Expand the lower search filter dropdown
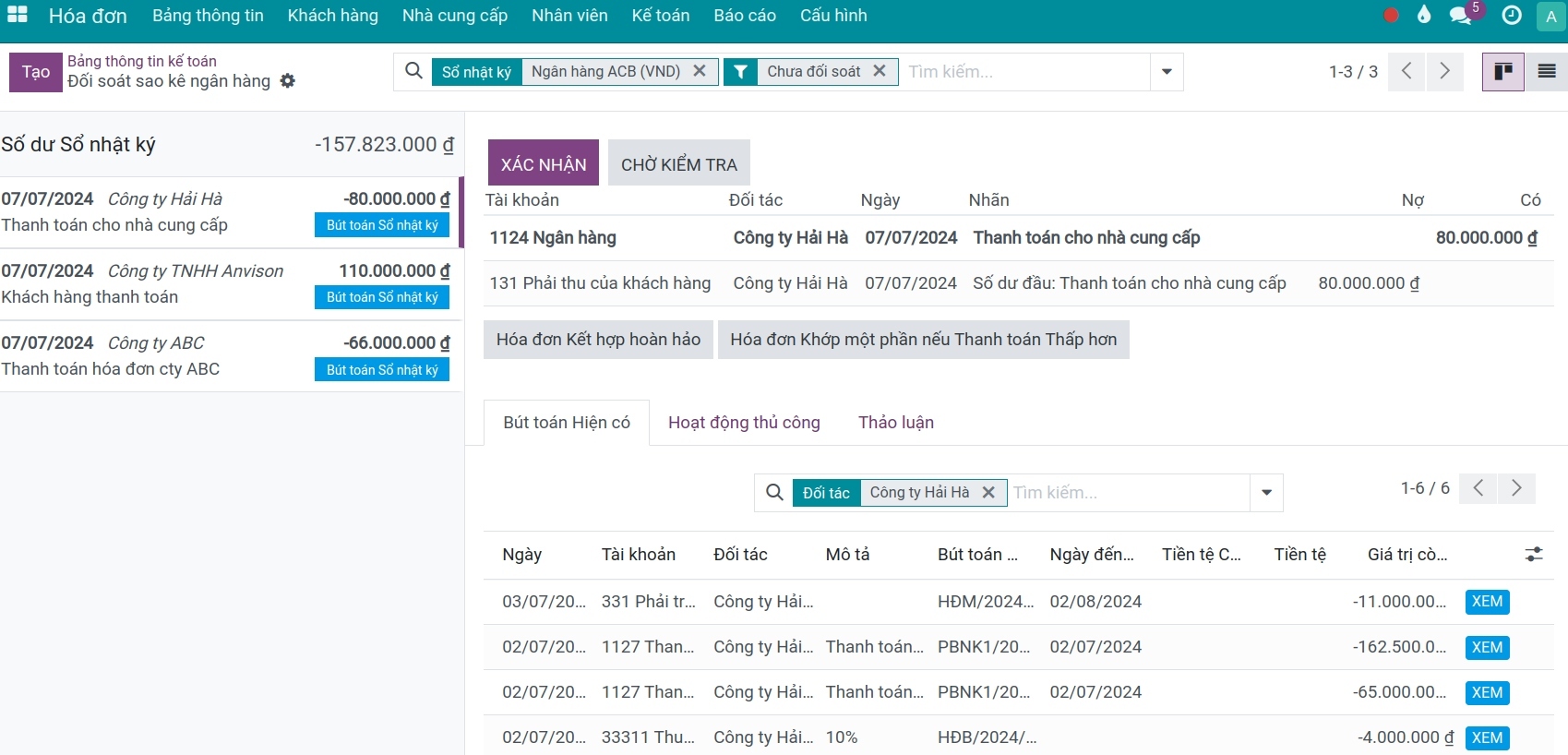The image size is (1568, 755). [1266, 493]
